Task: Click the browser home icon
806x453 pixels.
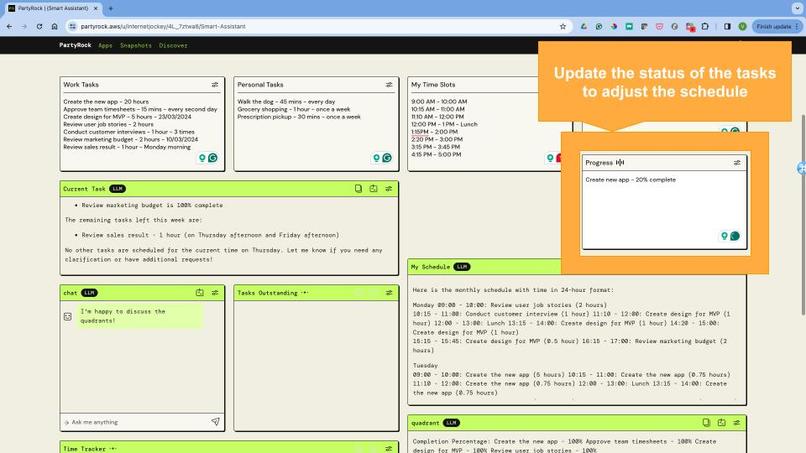Action: tap(54, 26)
